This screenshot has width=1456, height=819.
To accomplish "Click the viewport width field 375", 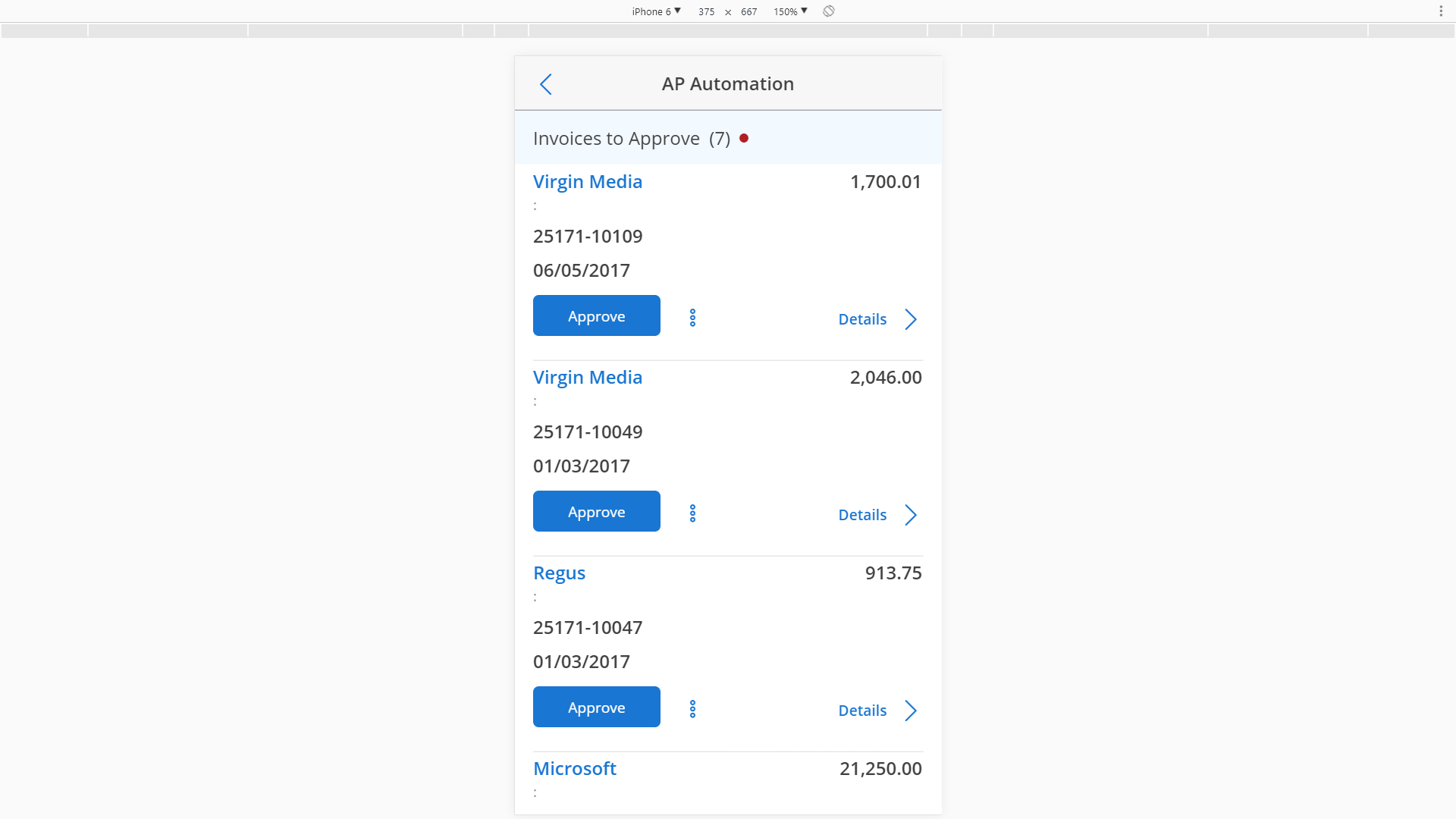I will (706, 12).
